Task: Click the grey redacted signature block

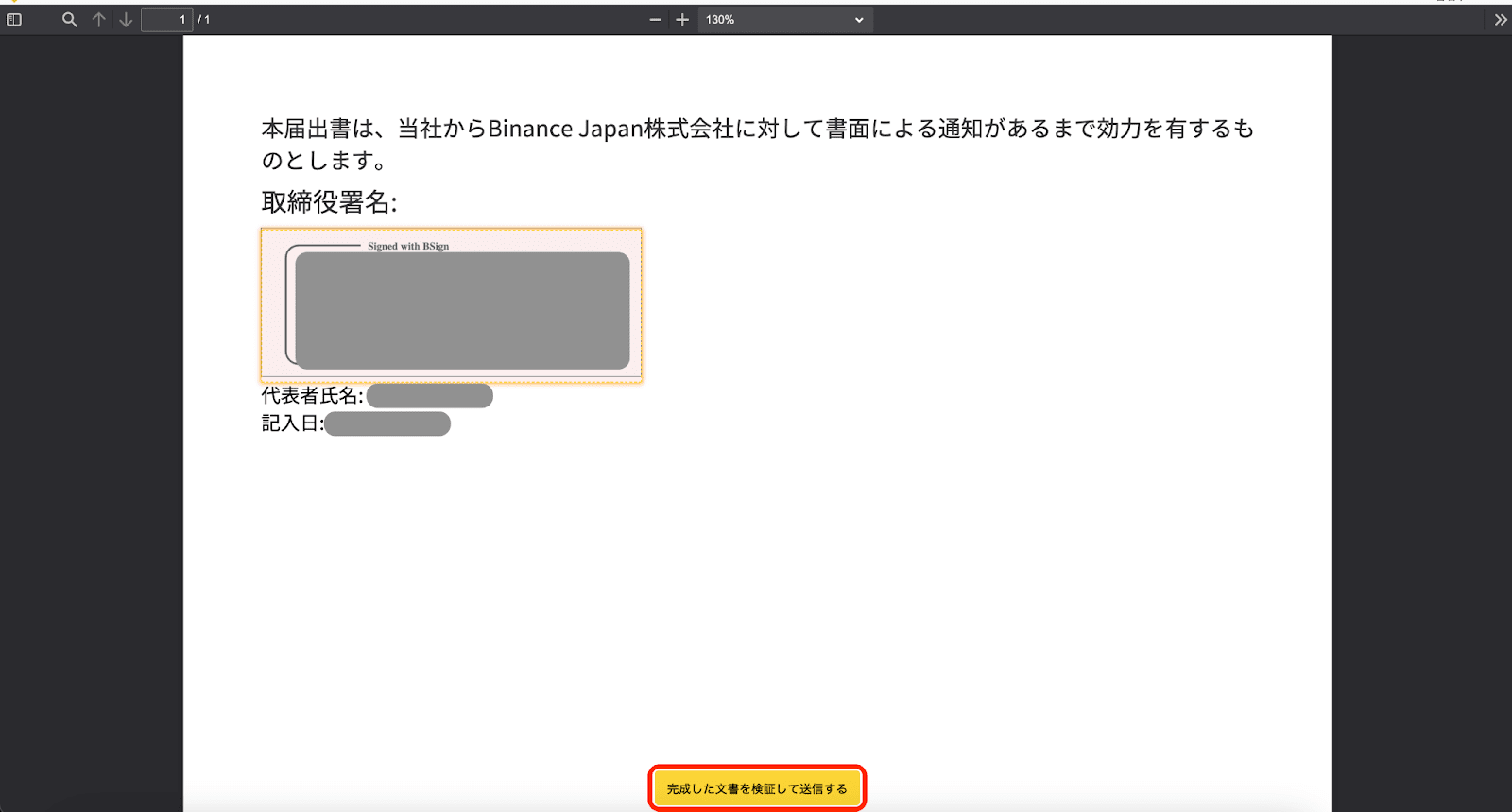Action: pyautogui.click(x=462, y=310)
